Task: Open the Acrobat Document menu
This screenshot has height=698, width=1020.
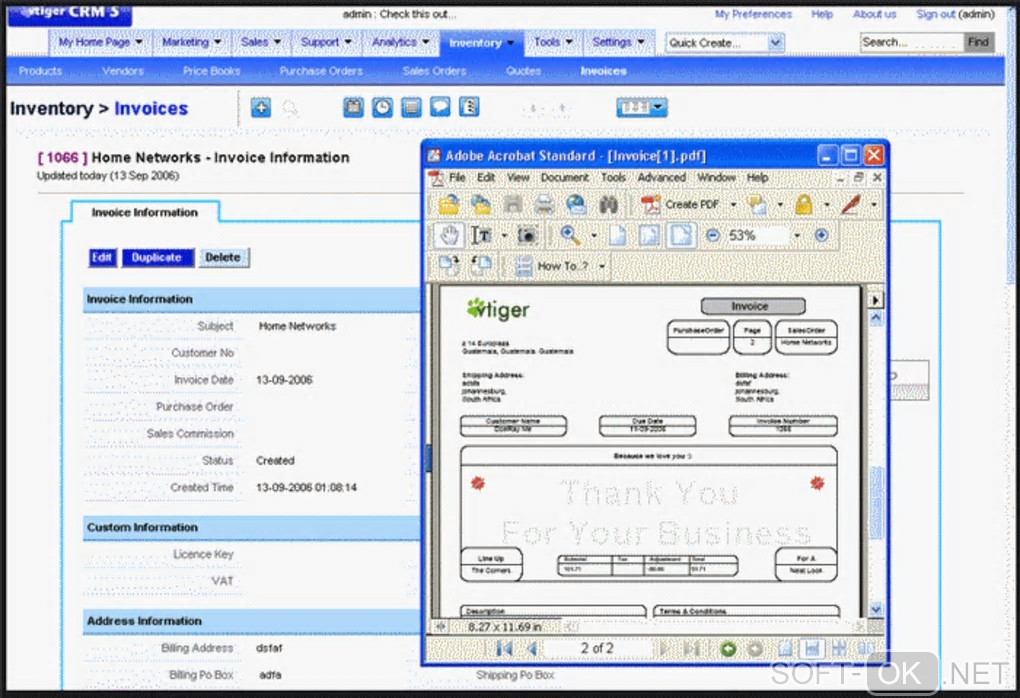Action: pos(565,178)
